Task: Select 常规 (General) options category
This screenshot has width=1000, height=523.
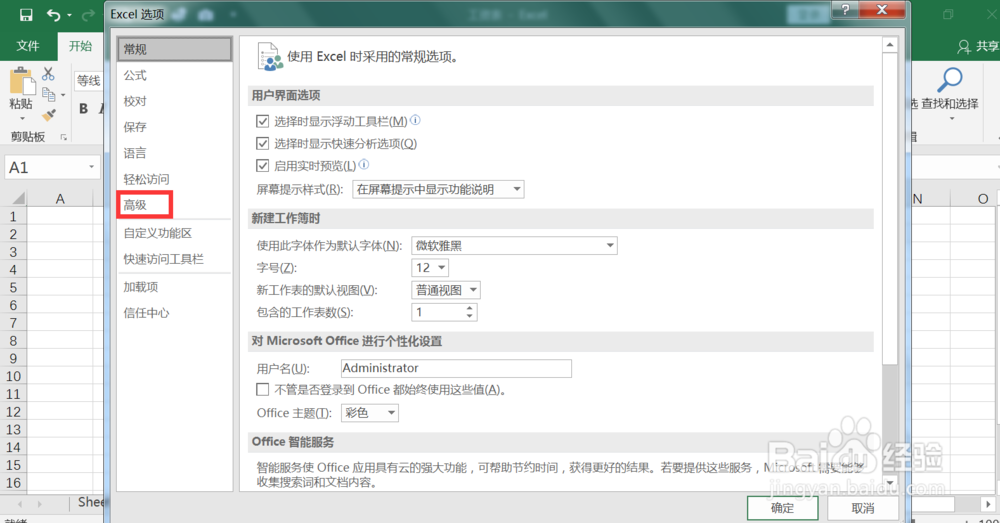Action: click(174, 49)
